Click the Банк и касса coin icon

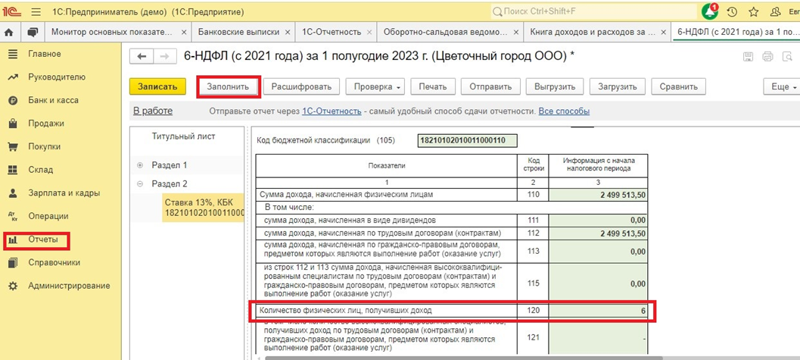click(13, 100)
